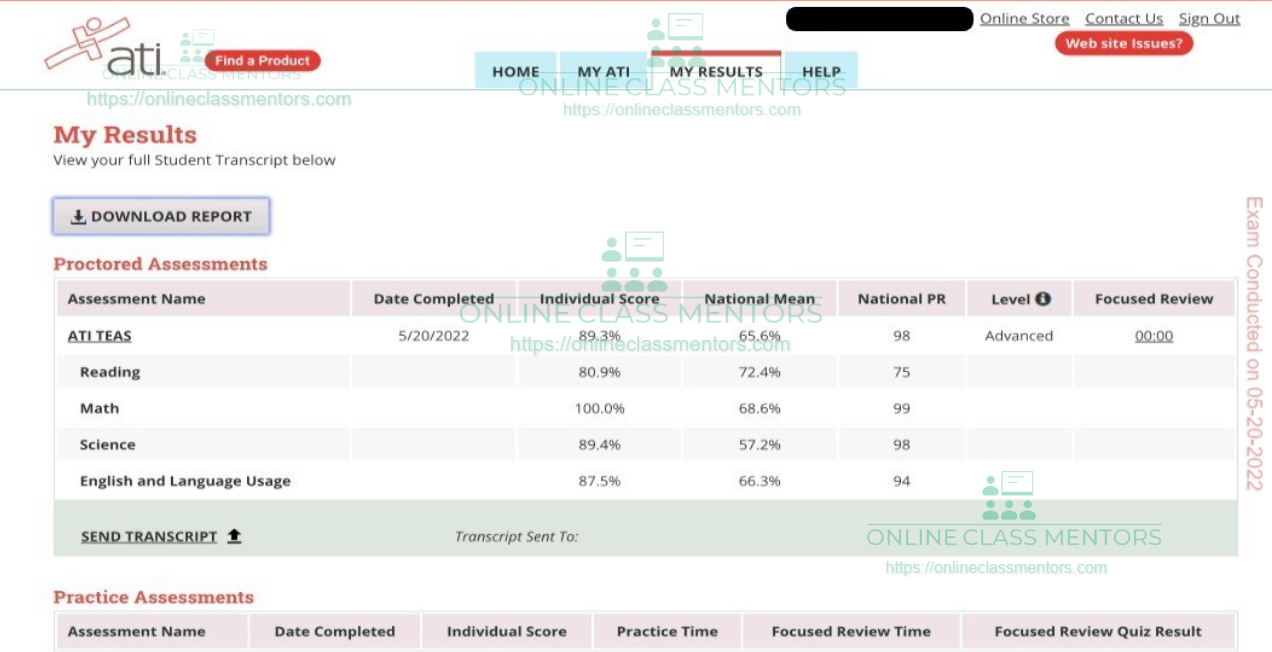Switch to the My ATI tab
This screenshot has width=1272, height=652.
pos(603,71)
